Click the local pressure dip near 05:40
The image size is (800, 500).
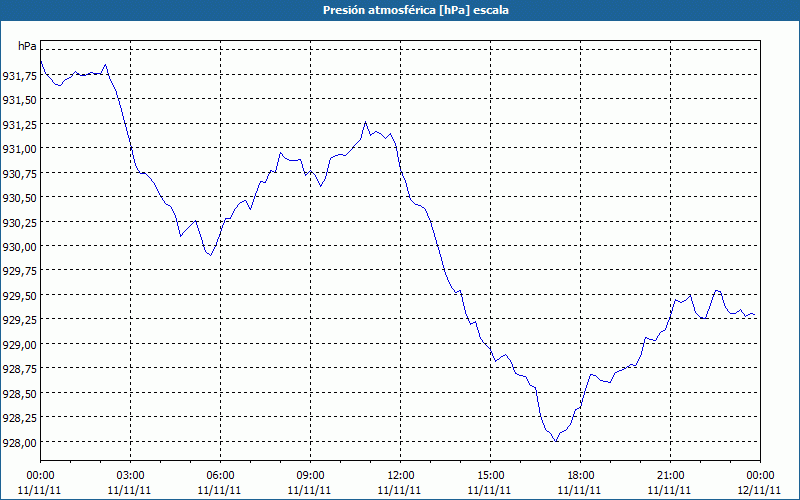210,255
